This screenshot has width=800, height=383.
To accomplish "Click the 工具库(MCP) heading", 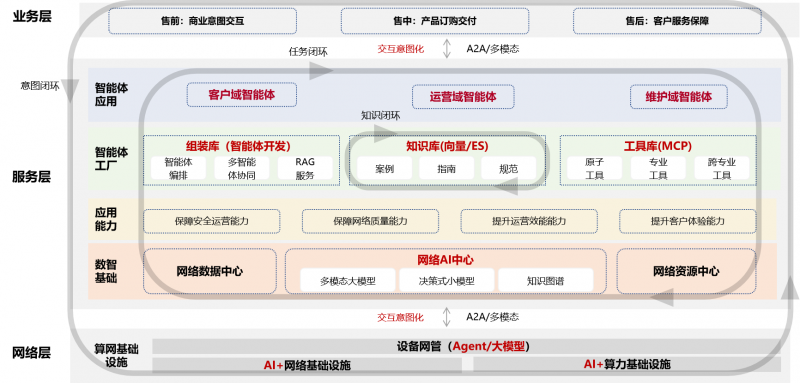I will 658,146.
